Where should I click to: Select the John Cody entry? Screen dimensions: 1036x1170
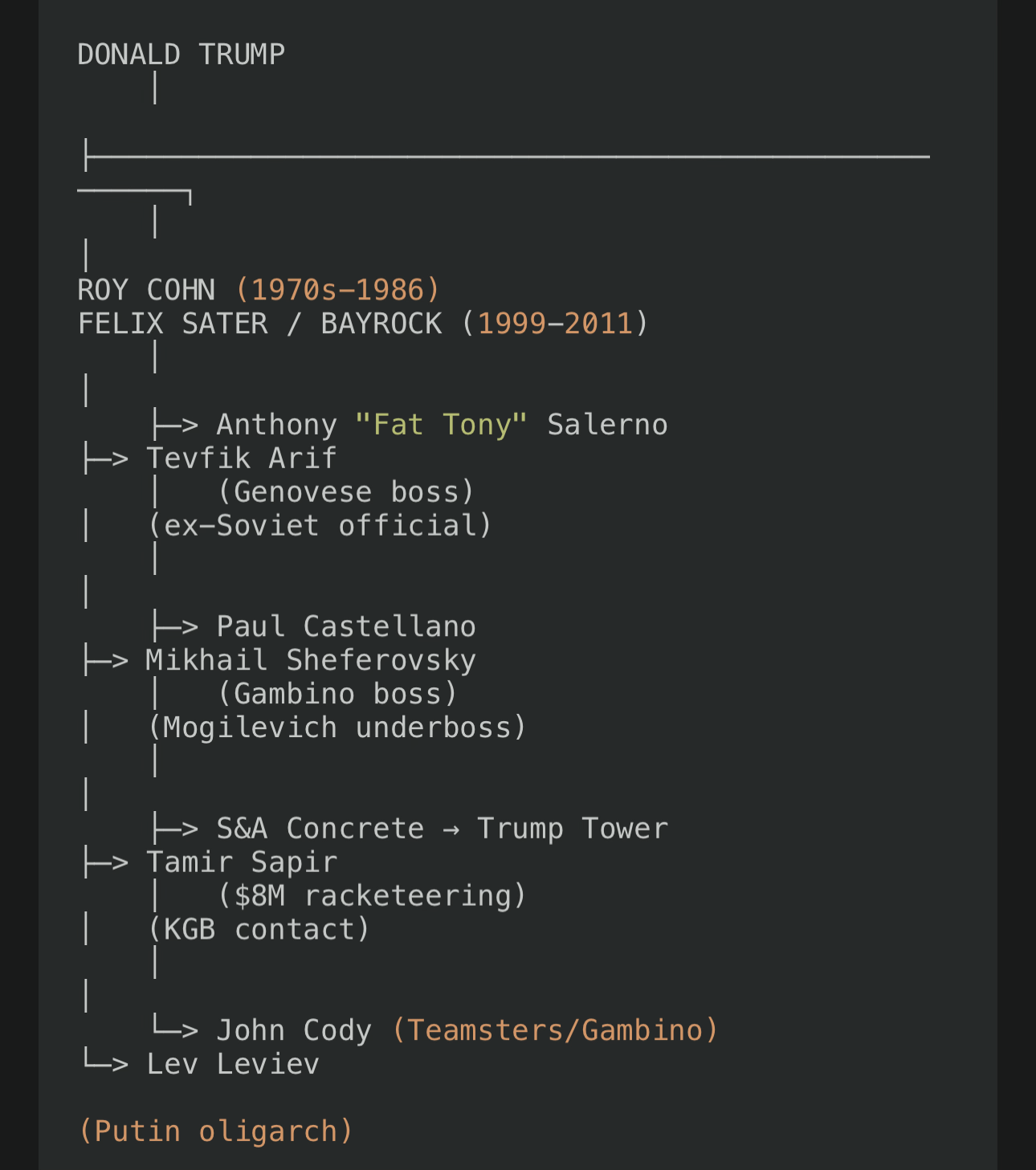[294, 1030]
